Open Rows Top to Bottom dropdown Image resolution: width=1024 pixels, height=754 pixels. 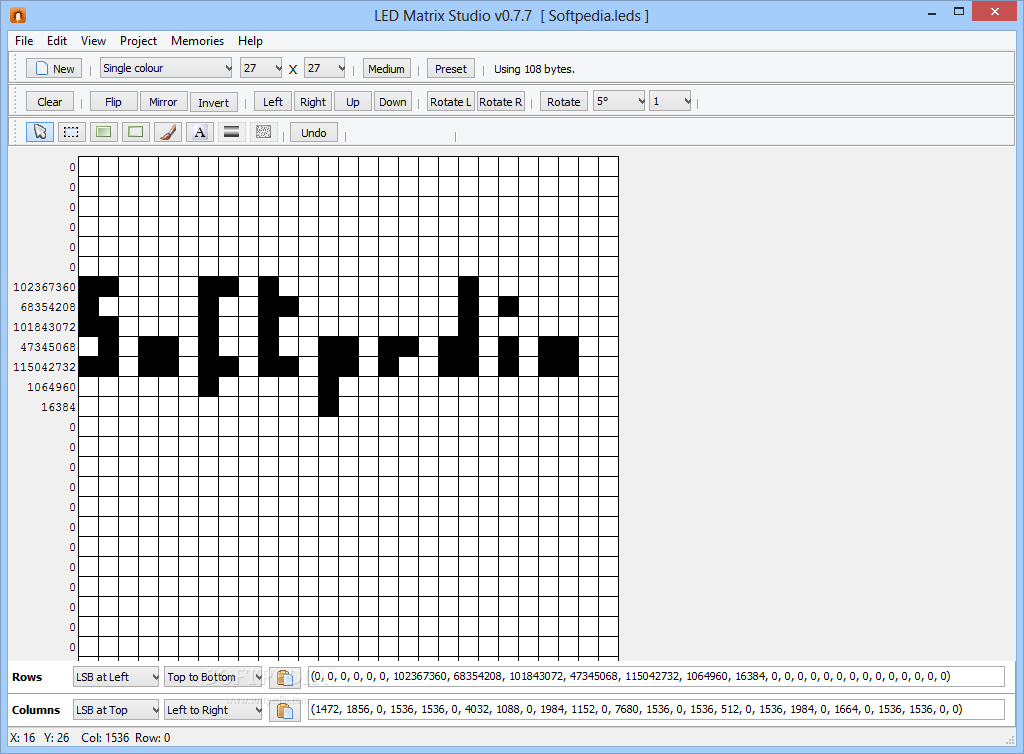click(x=213, y=677)
